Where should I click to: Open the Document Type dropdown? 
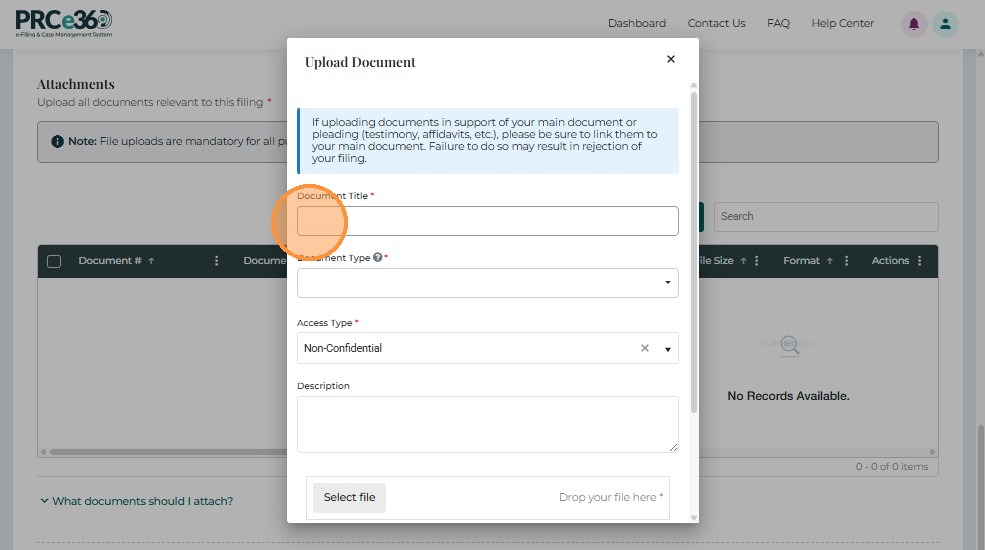[x=487, y=283]
